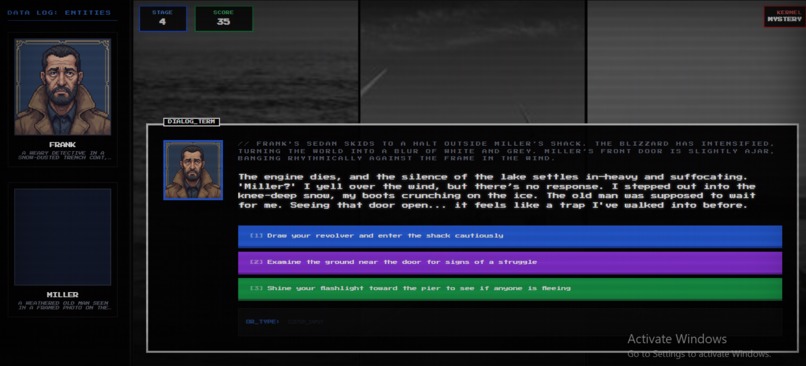Click the SCORE 35 indicator box
806x366 pixels.
click(224, 19)
